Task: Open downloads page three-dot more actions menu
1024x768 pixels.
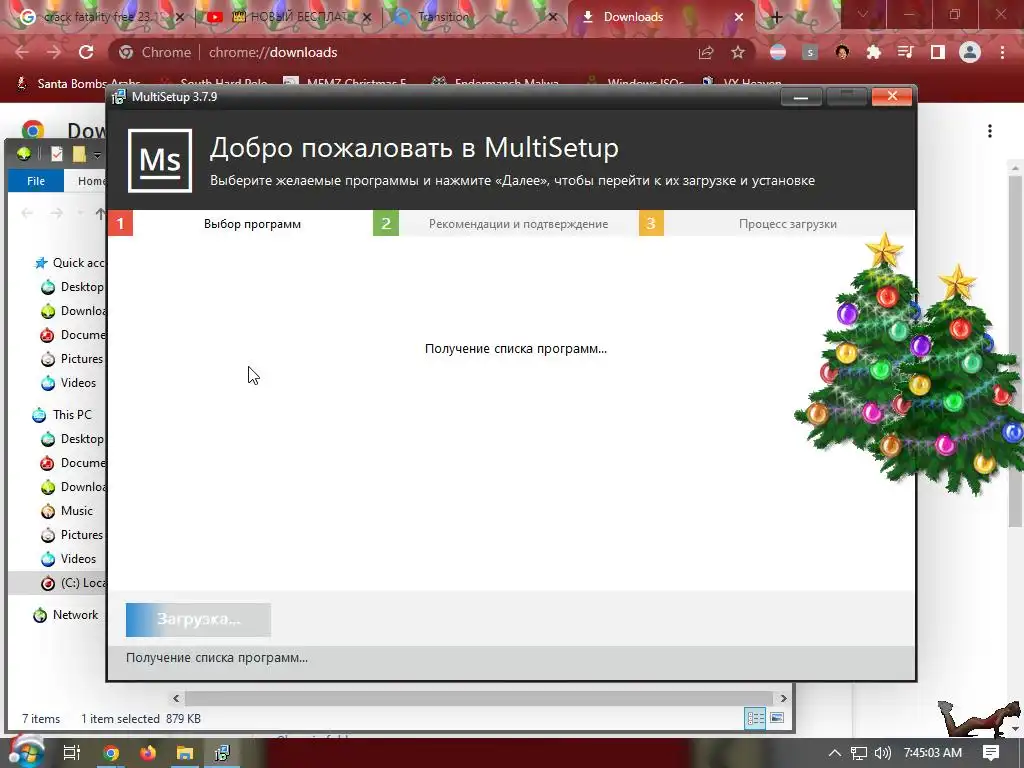Action: click(x=990, y=131)
